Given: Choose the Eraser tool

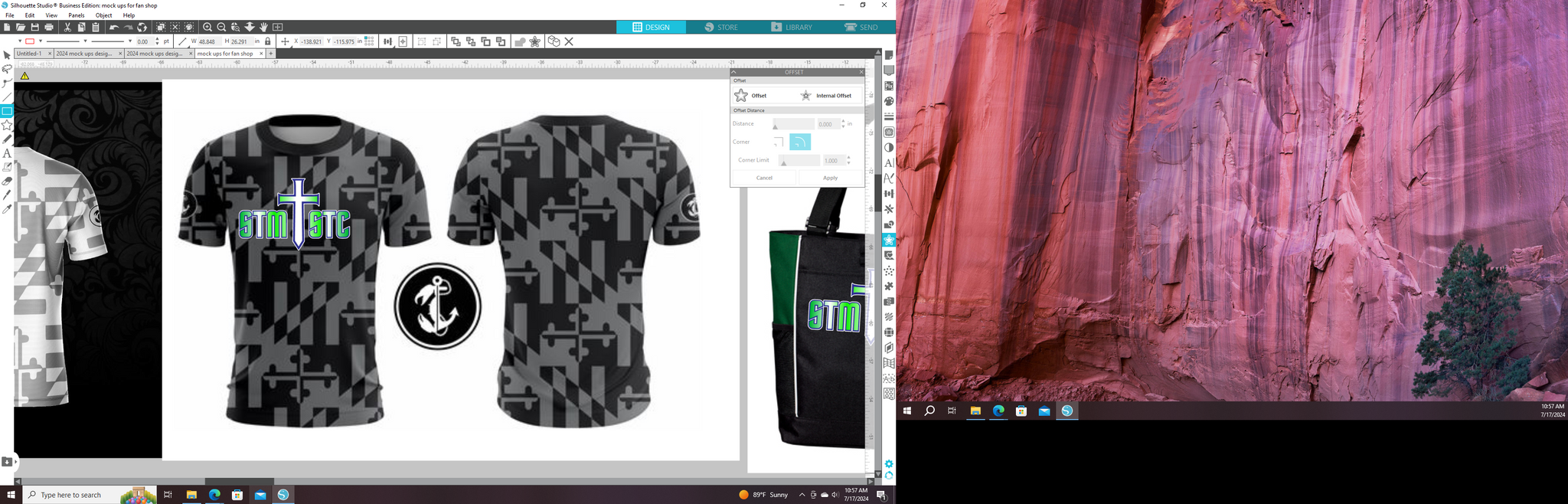Looking at the screenshot, I should click(x=7, y=181).
